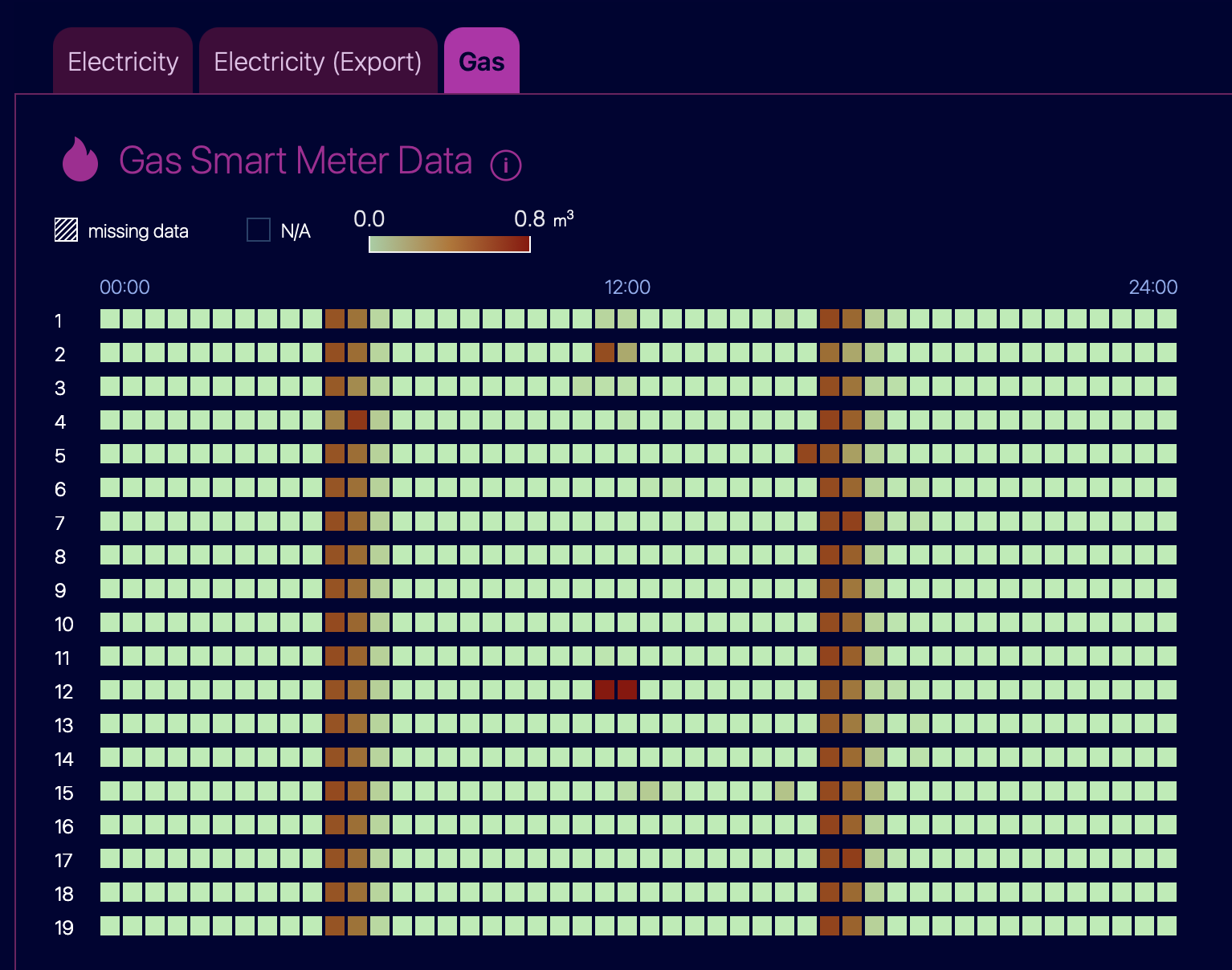Select first dark red cell in row 12
The image size is (1232, 970).
click(605, 690)
